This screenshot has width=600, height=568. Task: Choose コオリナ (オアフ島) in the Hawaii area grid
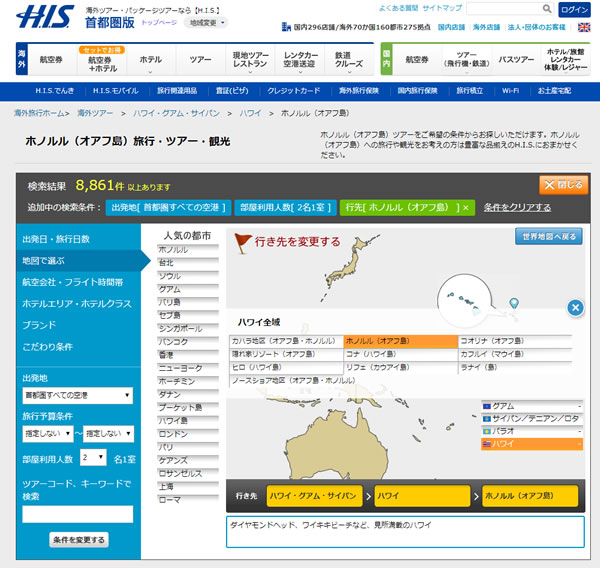(513, 340)
